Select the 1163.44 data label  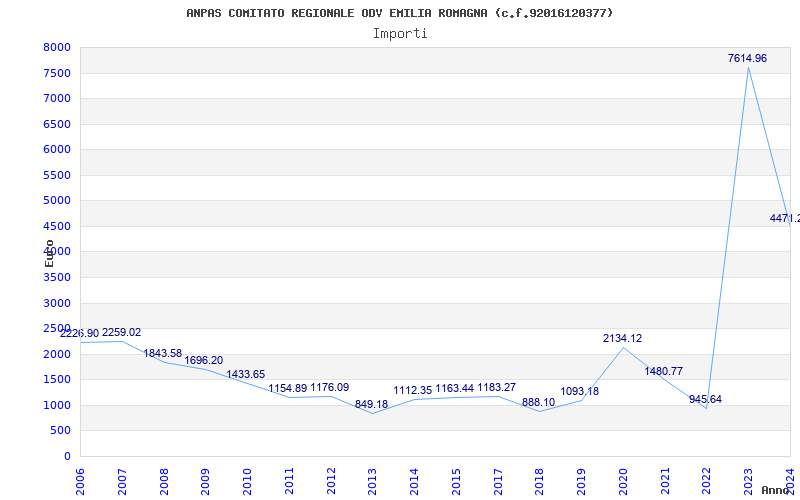pos(455,389)
